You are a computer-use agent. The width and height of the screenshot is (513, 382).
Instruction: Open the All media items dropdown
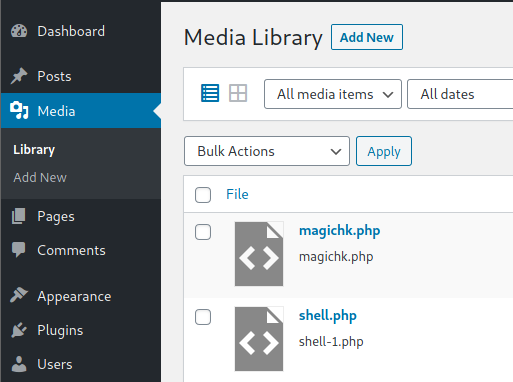[x=333, y=94]
